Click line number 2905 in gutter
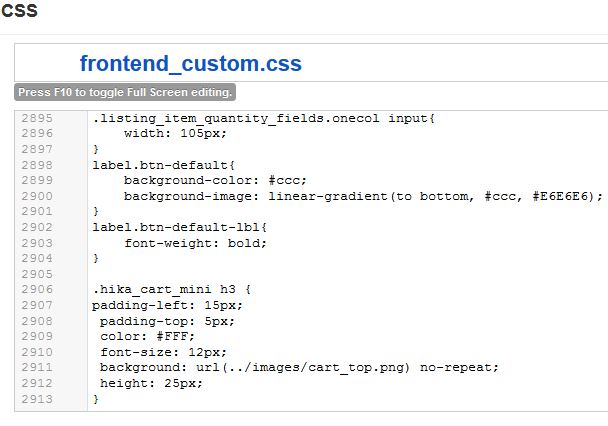This screenshot has width=608, height=426. (x=36, y=274)
